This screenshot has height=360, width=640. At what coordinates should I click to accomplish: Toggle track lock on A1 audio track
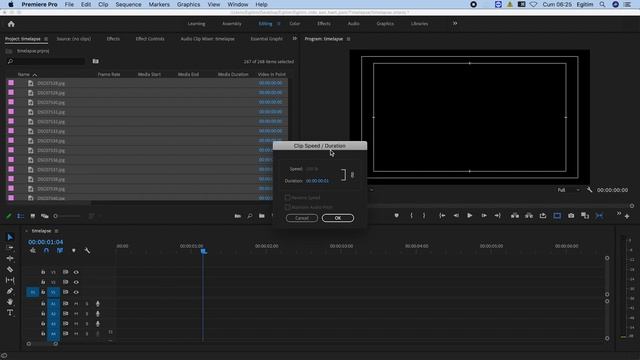pyautogui.click(x=43, y=304)
